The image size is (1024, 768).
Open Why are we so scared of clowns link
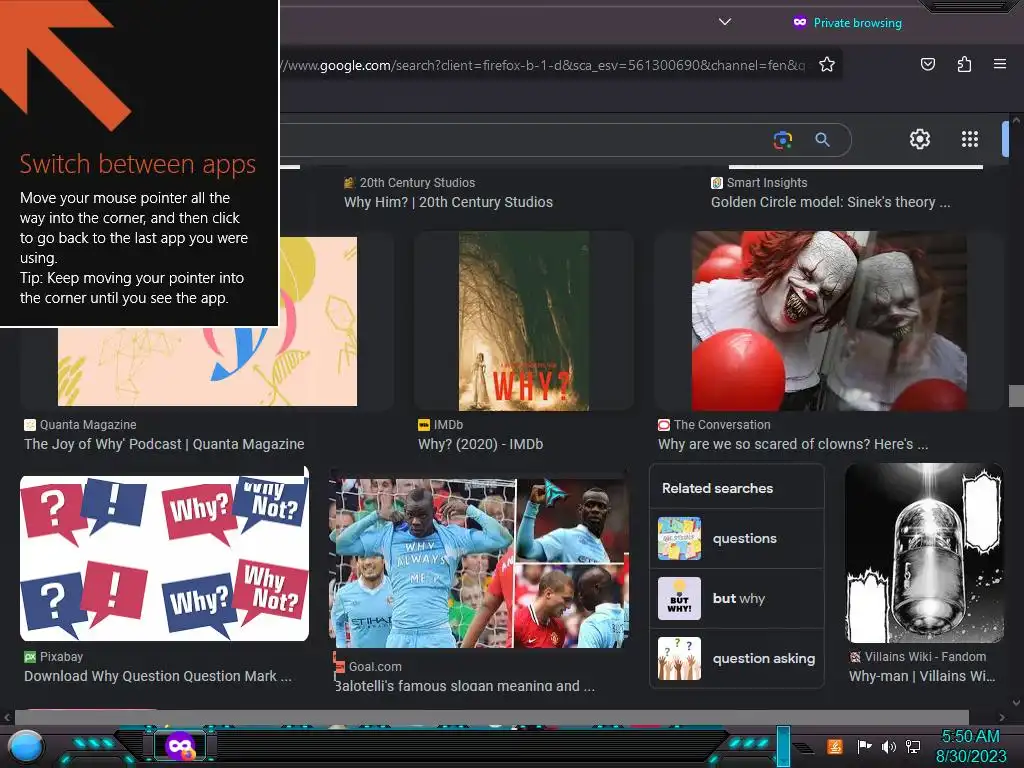(793, 444)
